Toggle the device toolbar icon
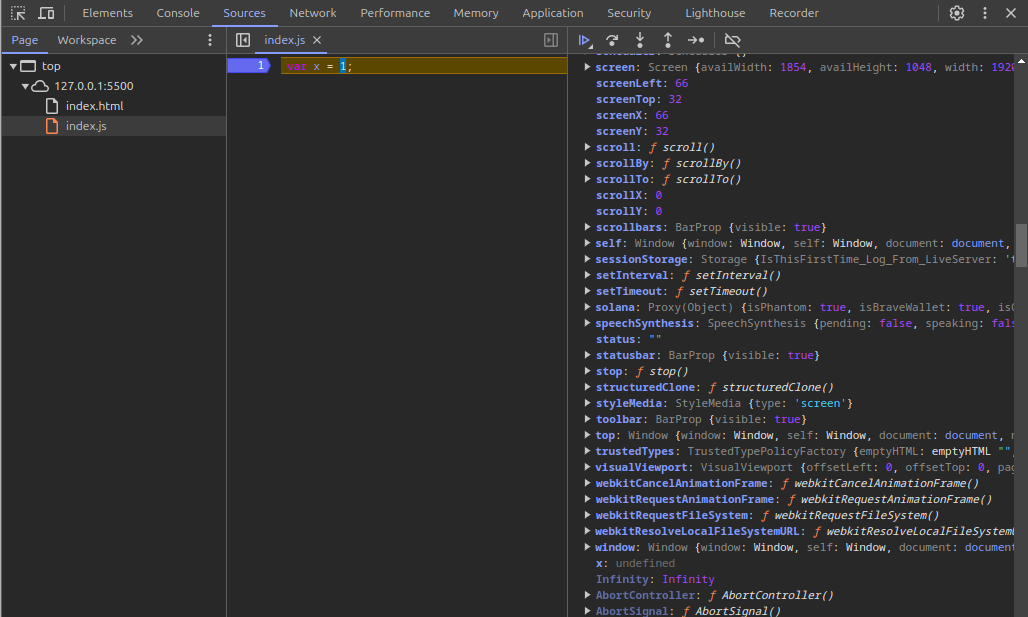 tap(46, 13)
